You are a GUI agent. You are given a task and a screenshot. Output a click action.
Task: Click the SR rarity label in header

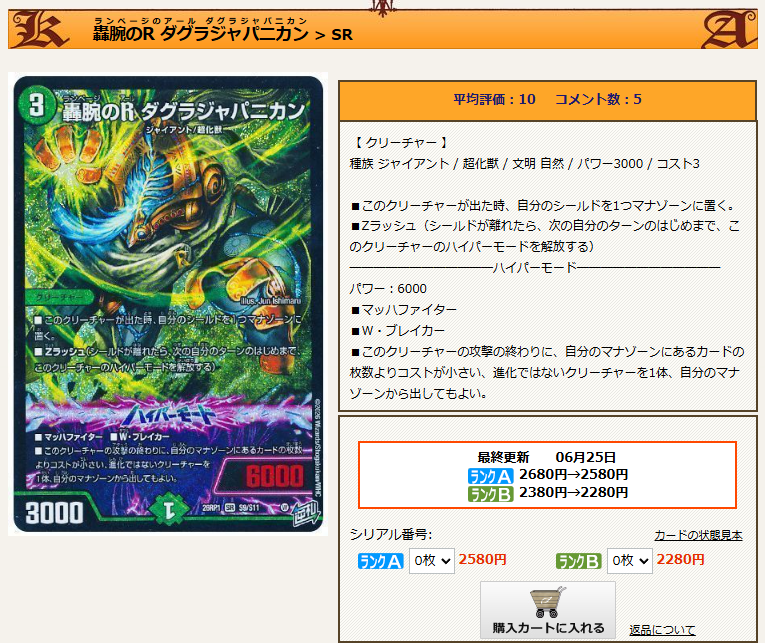pos(342,35)
